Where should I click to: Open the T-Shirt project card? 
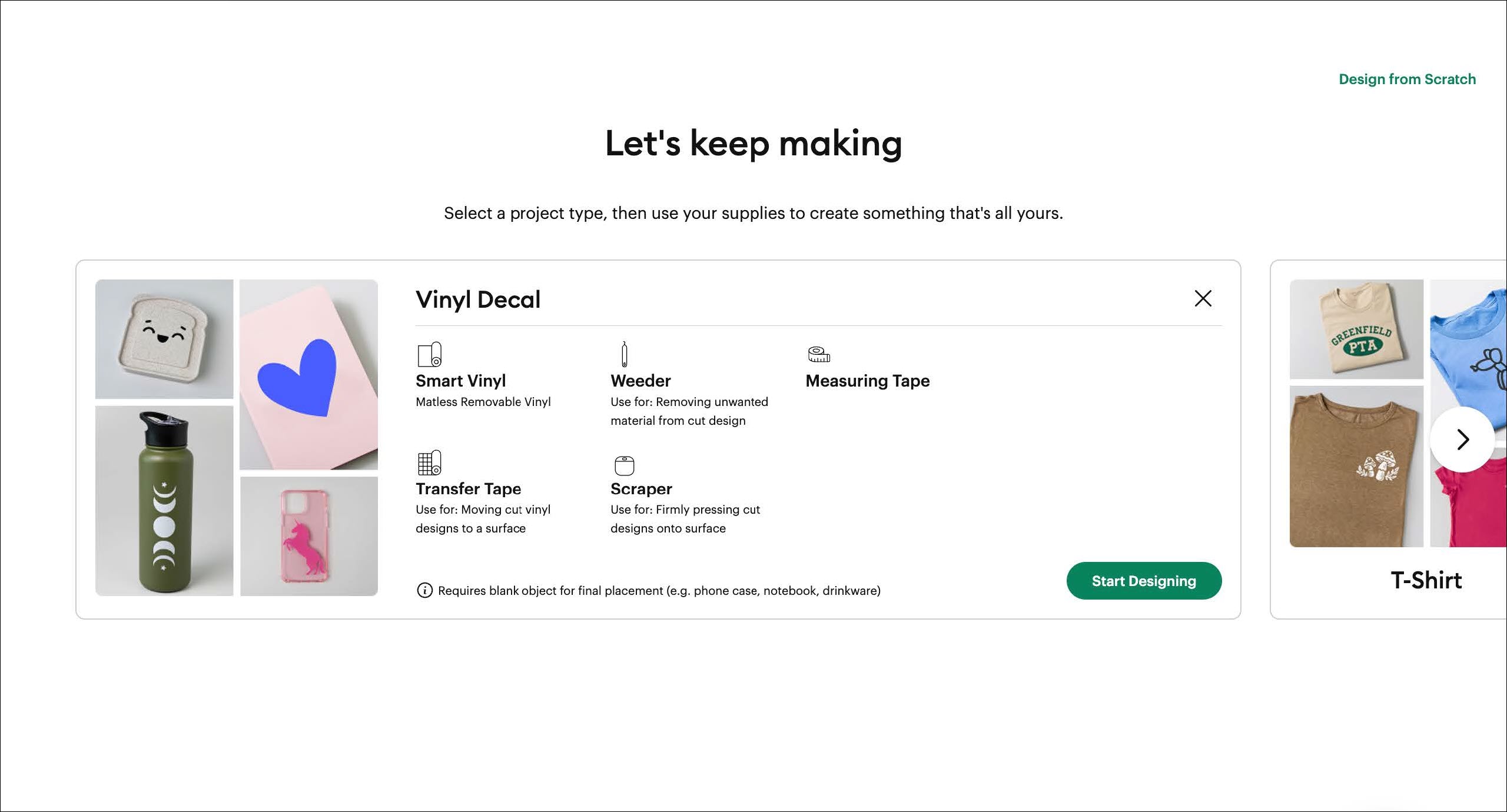pyautogui.click(x=1426, y=580)
